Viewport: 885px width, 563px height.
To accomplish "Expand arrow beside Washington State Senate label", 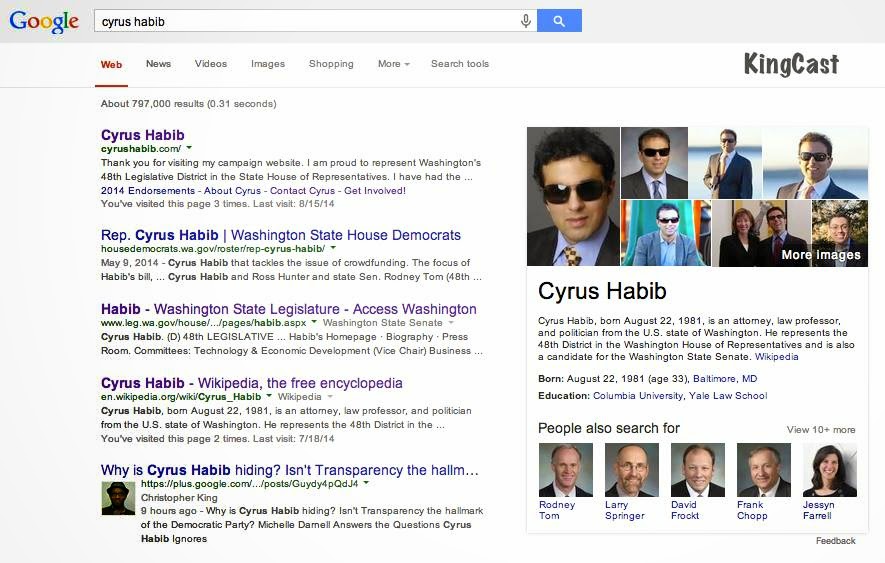I will pyautogui.click(x=451, y=322).
